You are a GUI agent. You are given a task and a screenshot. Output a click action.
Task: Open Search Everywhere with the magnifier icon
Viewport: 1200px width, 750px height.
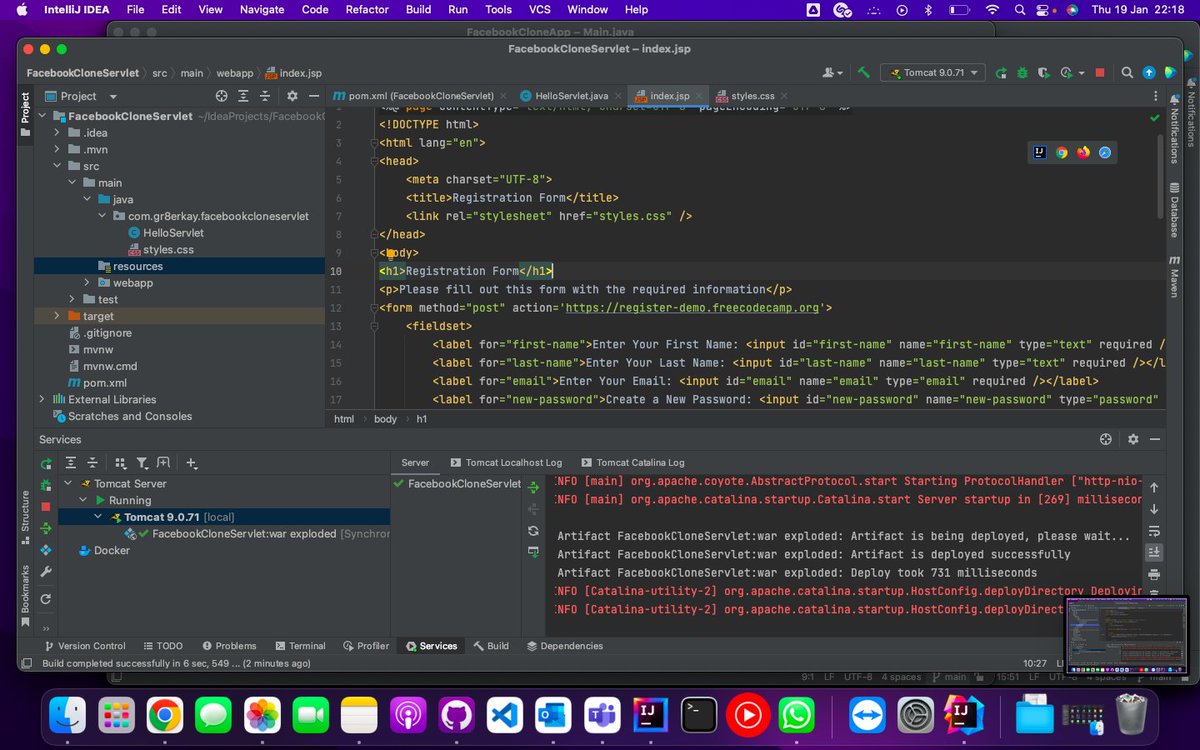(x=1126, y=72)
